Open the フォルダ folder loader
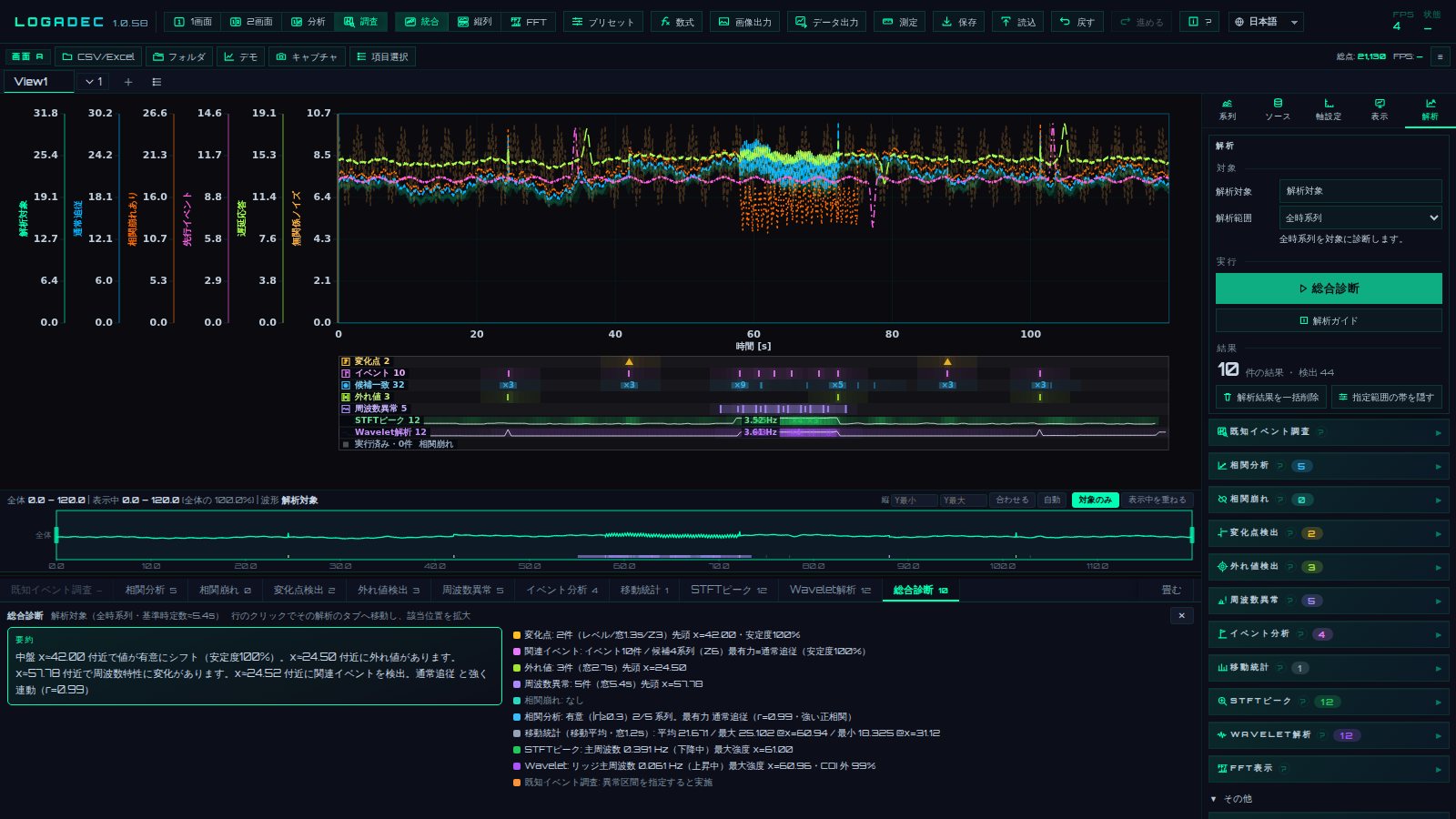The height and width of the screenshot is (819, 1456). pos(178,56)
